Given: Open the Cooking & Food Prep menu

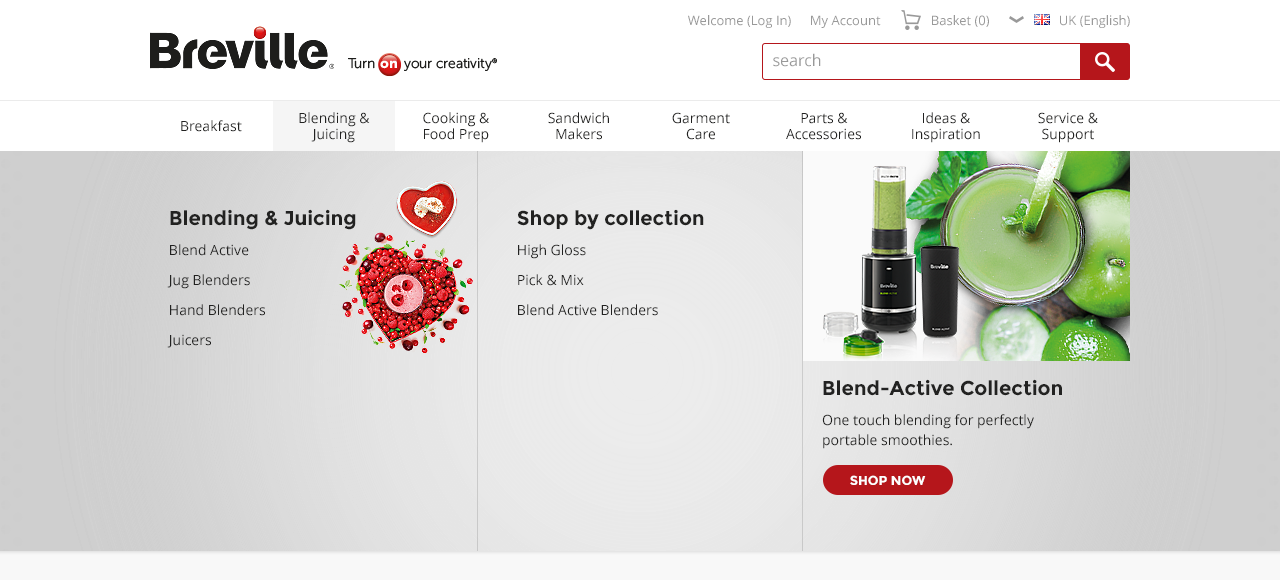Looking at the screenshot, I should point(456,126).
